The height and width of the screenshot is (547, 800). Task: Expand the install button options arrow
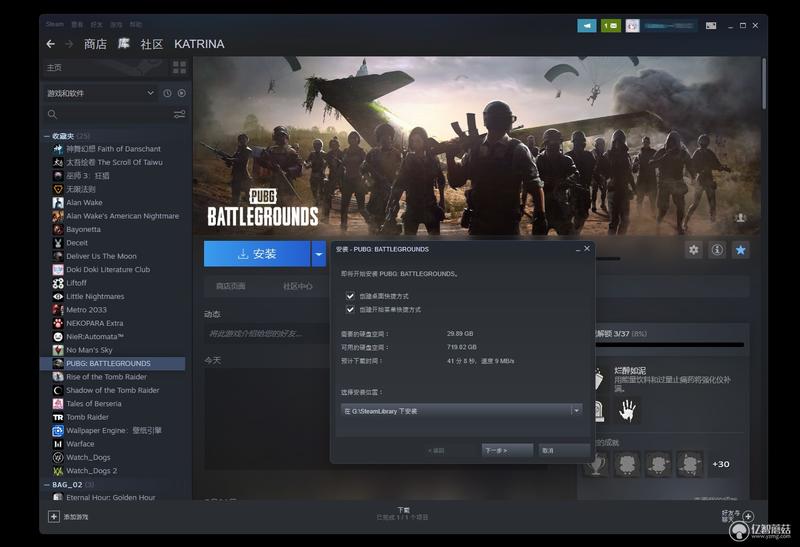[x=319, y=254]
